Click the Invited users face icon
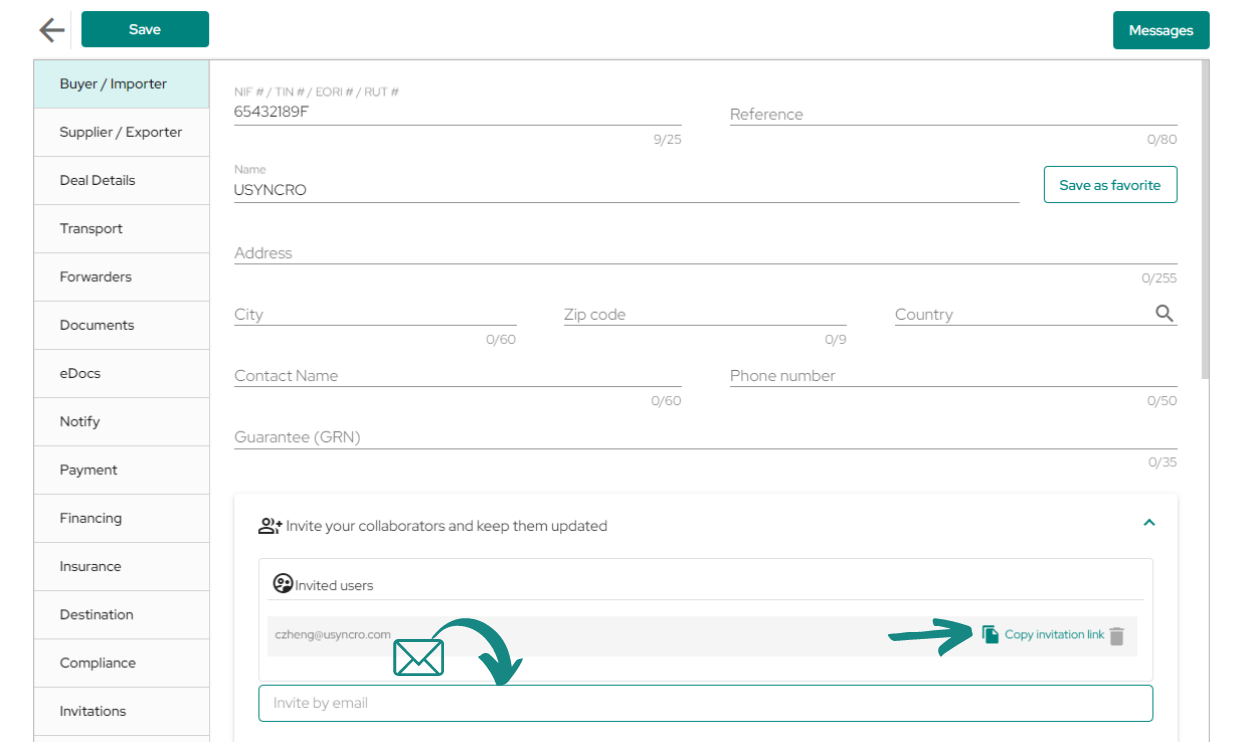Image resolution: width=1253 pixels, height=745 pixels. tap(283, 584)
